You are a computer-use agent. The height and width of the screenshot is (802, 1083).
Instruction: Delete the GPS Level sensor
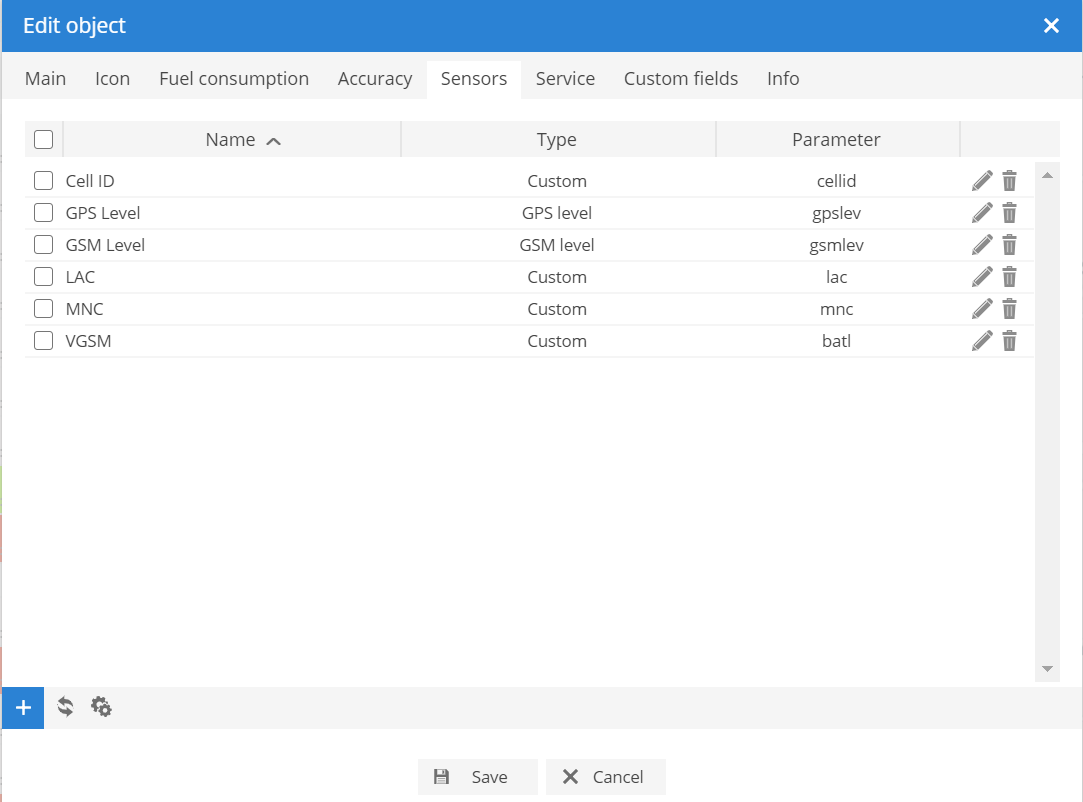[x=1009, y=213]
